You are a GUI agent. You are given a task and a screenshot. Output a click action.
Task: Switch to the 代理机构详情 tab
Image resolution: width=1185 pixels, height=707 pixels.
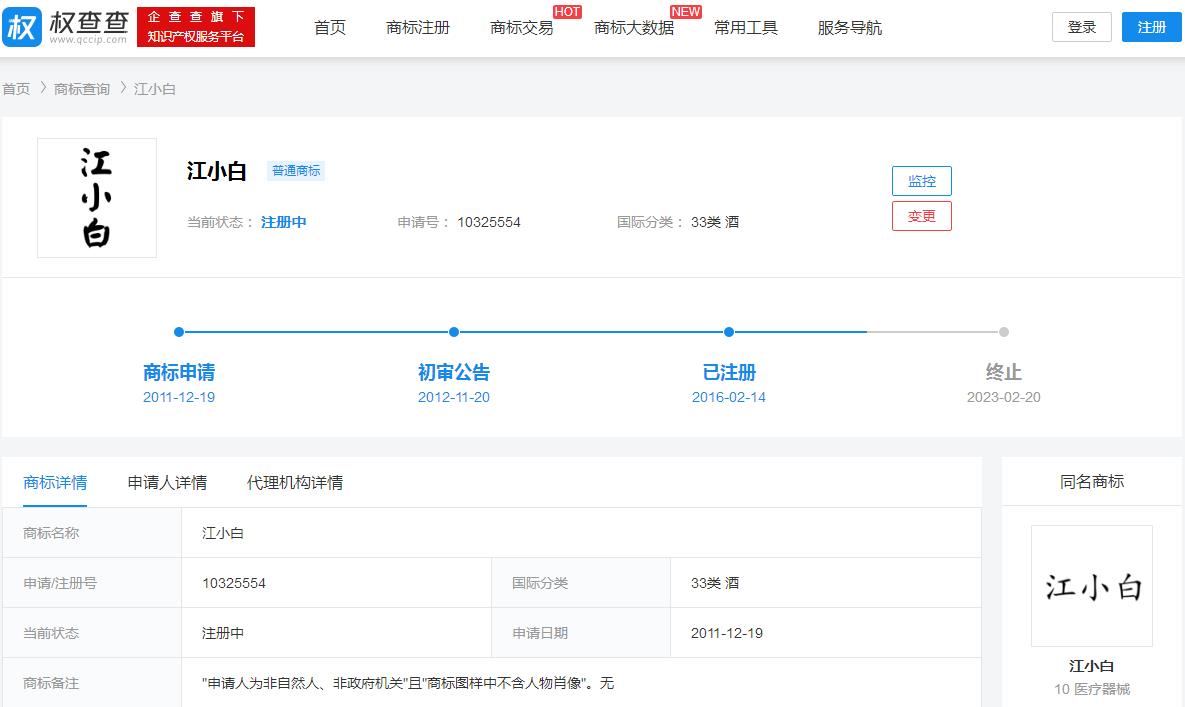point(295,482)
